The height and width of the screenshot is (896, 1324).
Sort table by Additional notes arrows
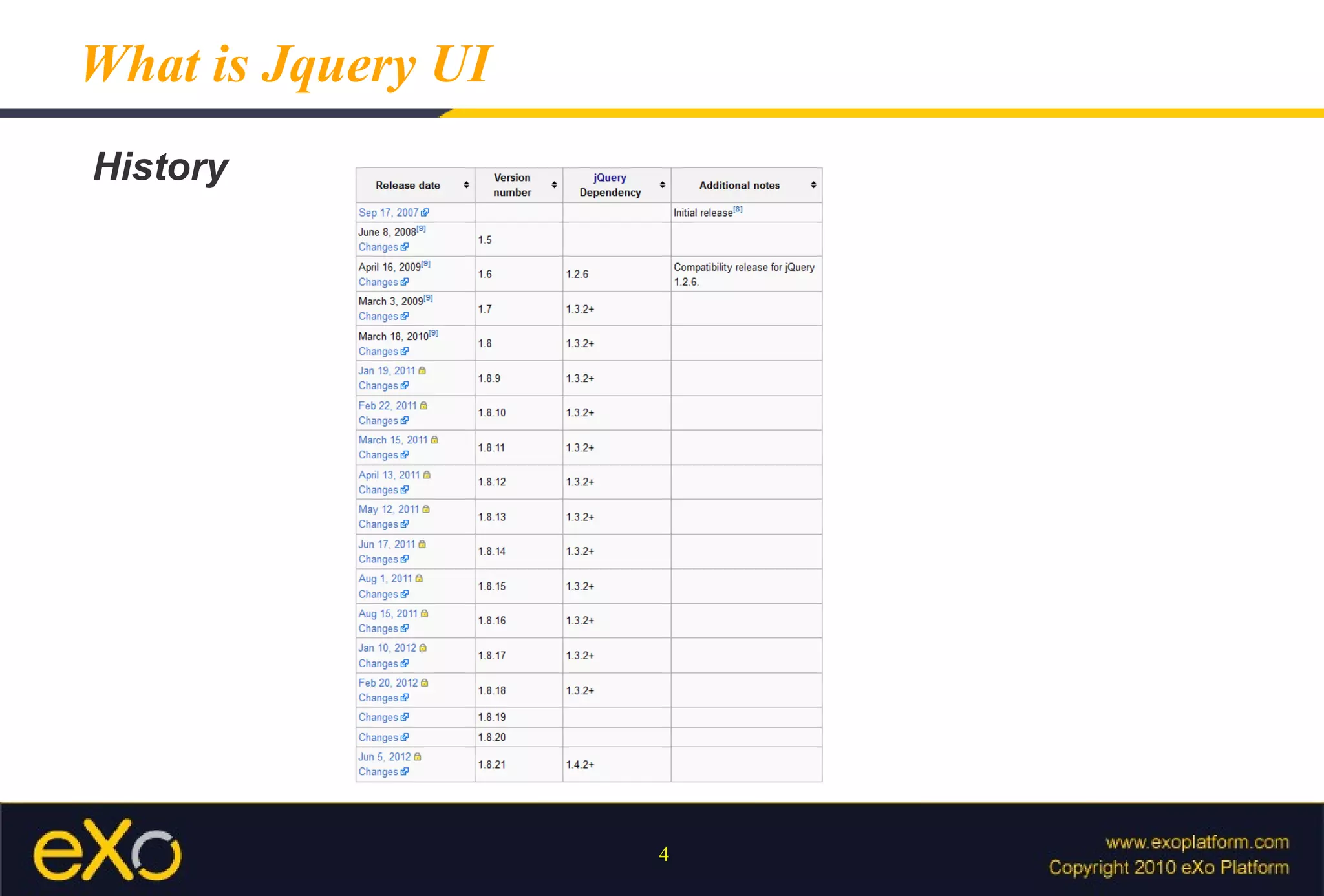point(813,185)
